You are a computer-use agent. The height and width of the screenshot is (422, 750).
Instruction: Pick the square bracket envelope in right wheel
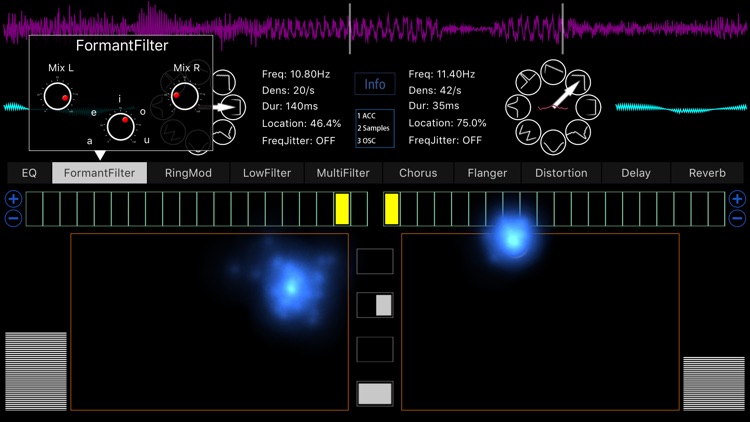pyautogui.click(x=588, y=107)
